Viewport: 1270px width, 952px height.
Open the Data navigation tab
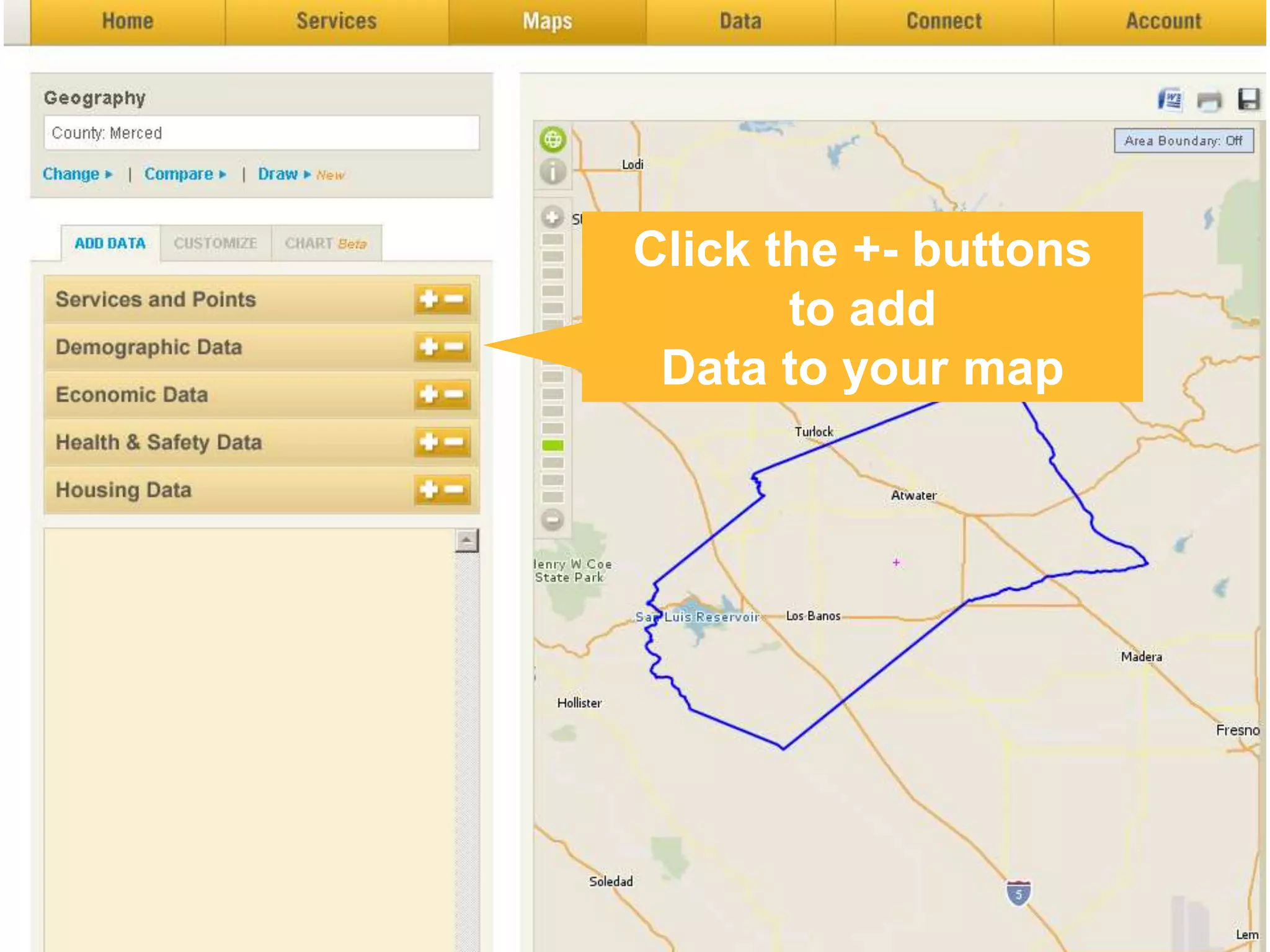click(740, 22)
